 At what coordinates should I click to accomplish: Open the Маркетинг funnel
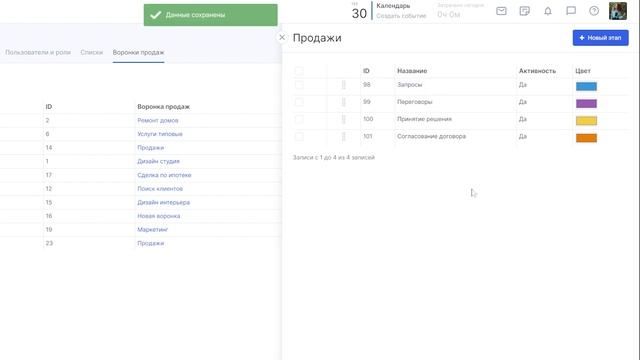pyautogui.click(x=153, y=229)
